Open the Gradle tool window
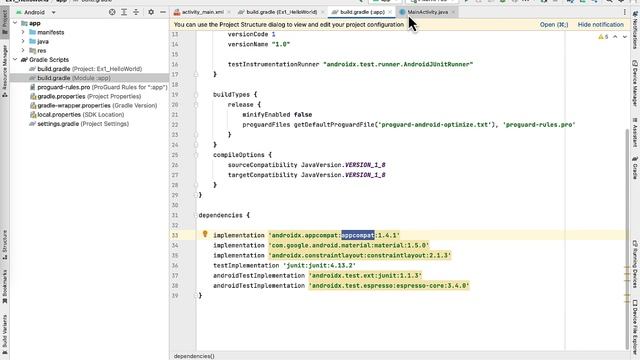640x360 pixels. pyautogui.click(x=635, y=168)
